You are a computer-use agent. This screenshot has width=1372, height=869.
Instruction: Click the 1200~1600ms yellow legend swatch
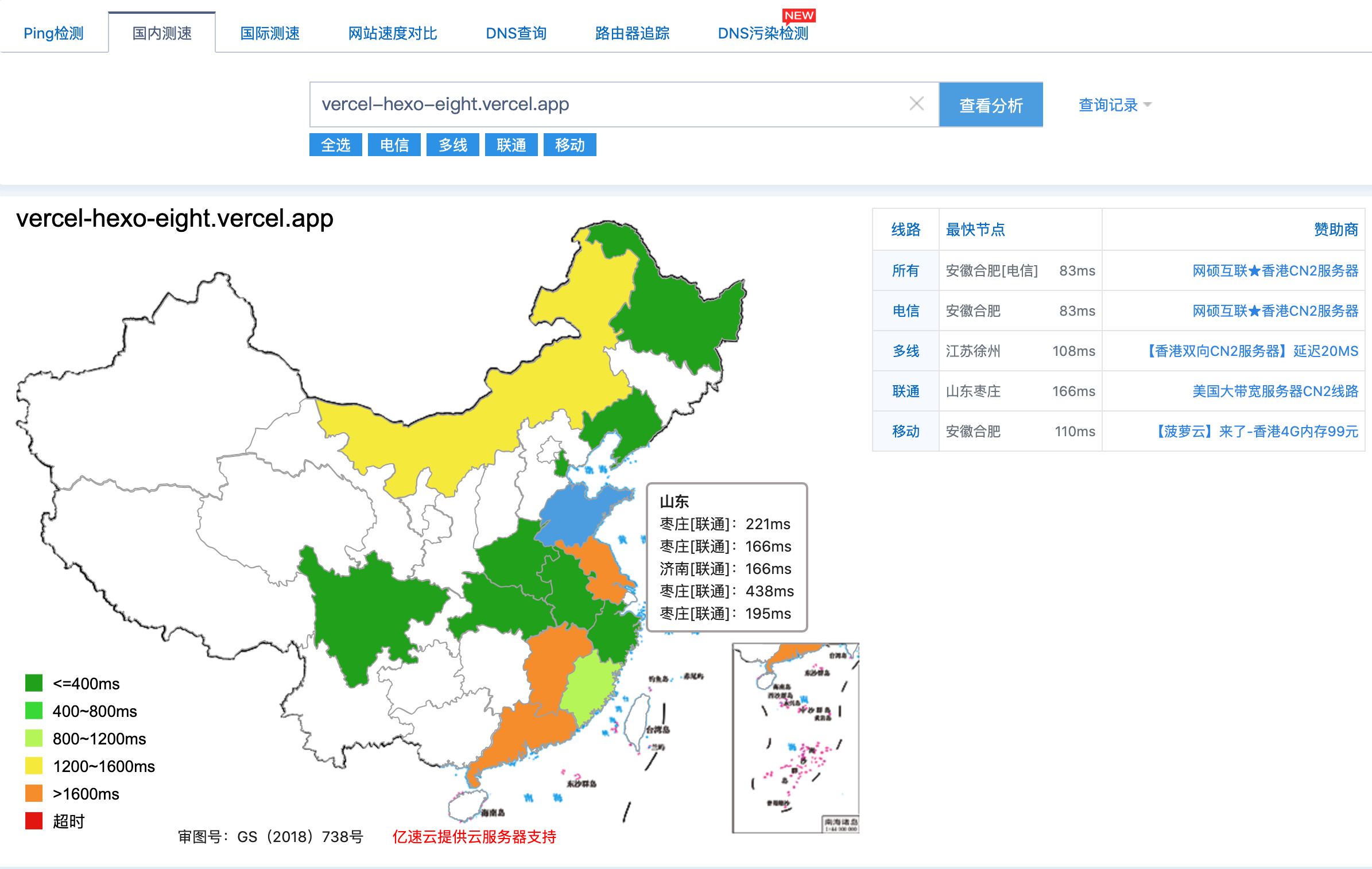pyautogui.click(x=34, y=766)
